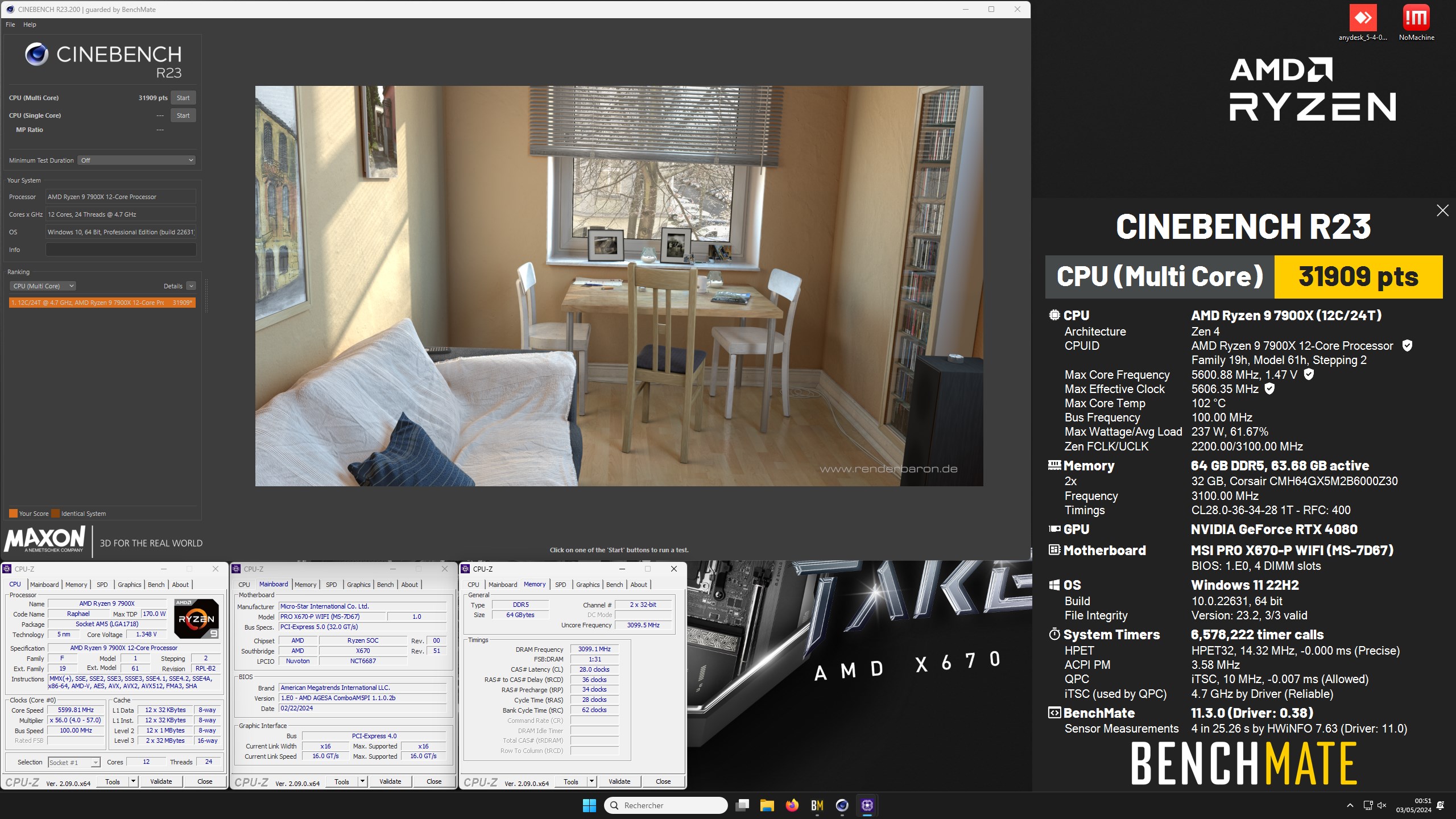Open BenchMate from the taskbar

pos(817,805)
